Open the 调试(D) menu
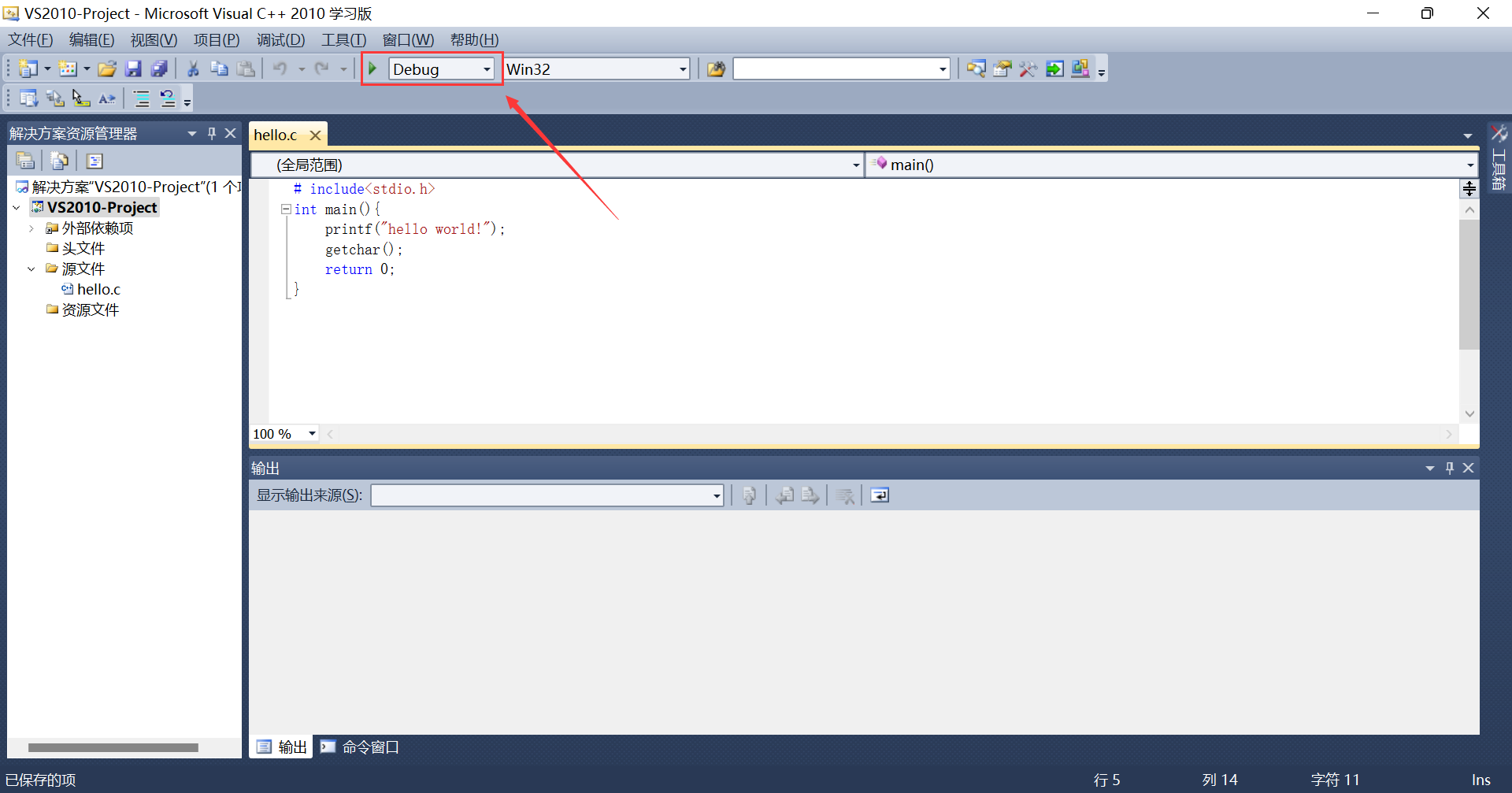The width and height of the screenshot is (1512, 793). click(x=280, y=39)
